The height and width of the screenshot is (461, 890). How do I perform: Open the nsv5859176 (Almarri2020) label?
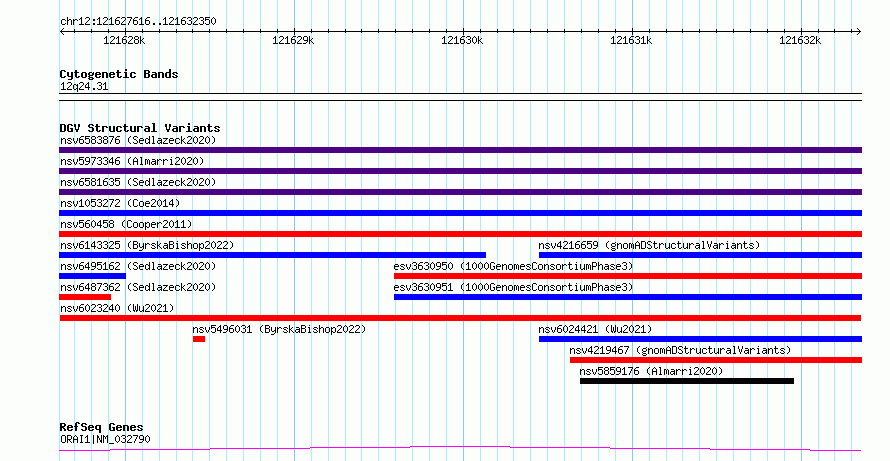pos(652,371)
